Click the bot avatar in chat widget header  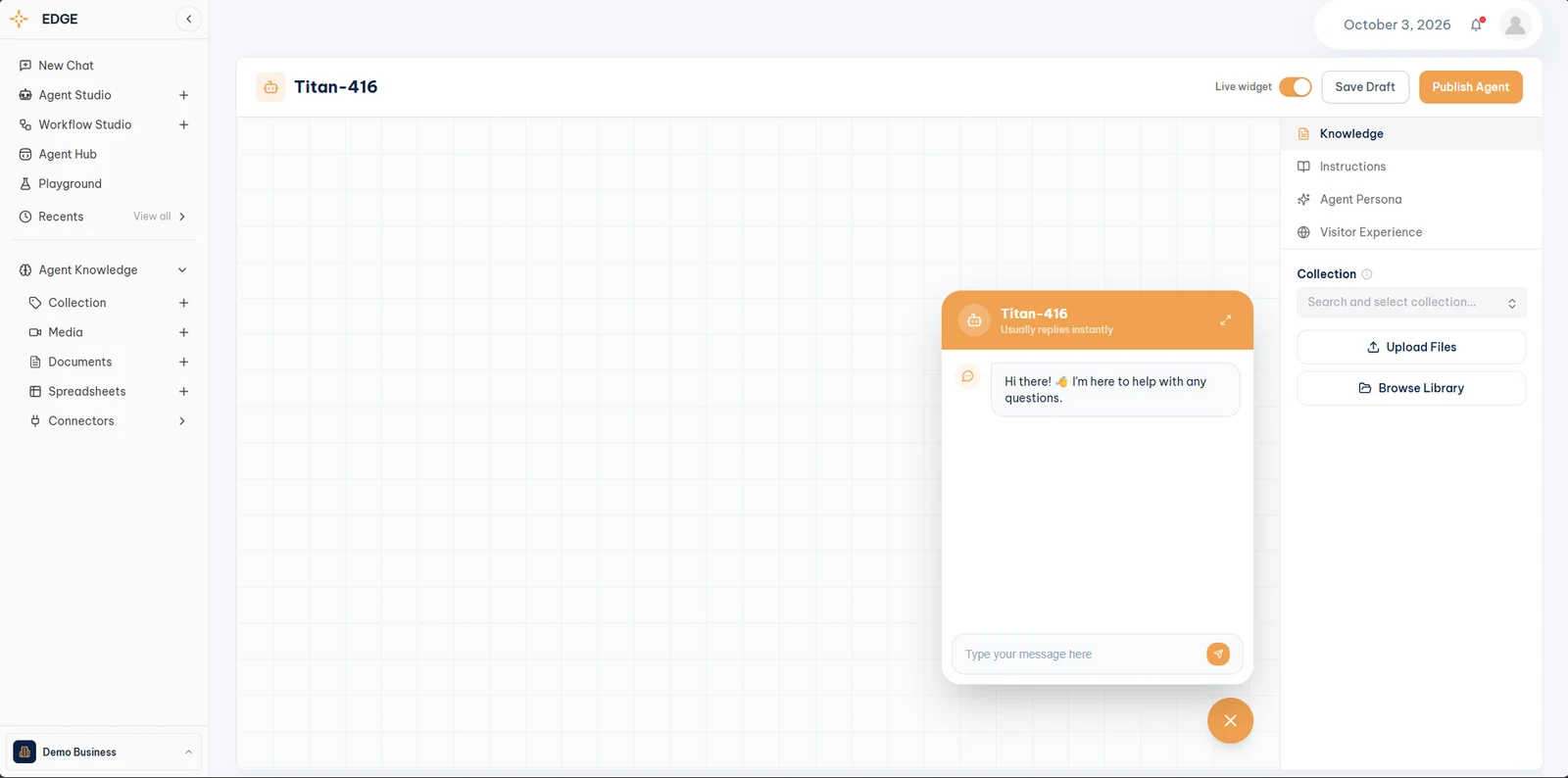[x=974, y=320]
